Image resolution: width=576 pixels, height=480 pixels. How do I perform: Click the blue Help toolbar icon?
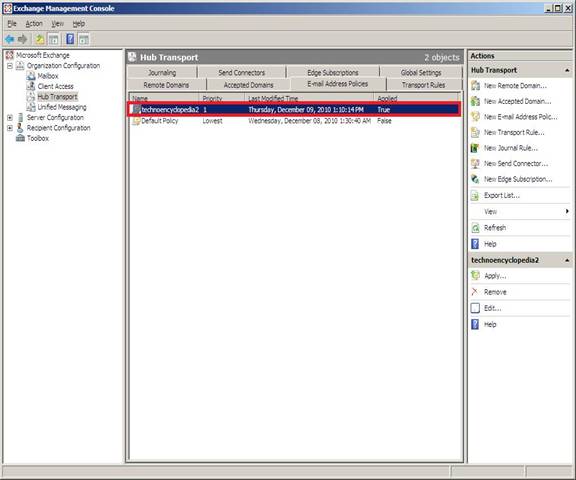pos(70,39)
